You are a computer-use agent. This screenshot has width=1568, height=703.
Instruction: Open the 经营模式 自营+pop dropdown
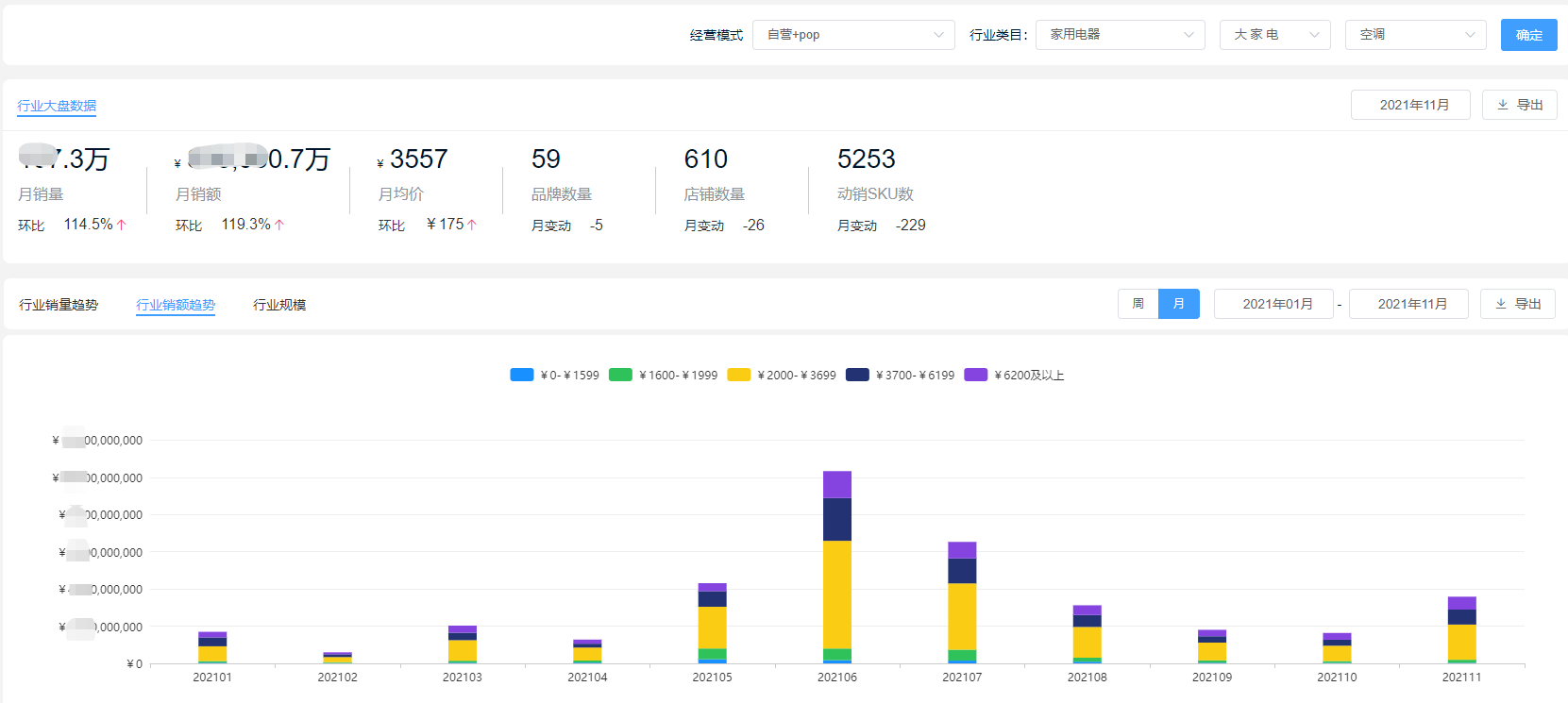(853, 35)
